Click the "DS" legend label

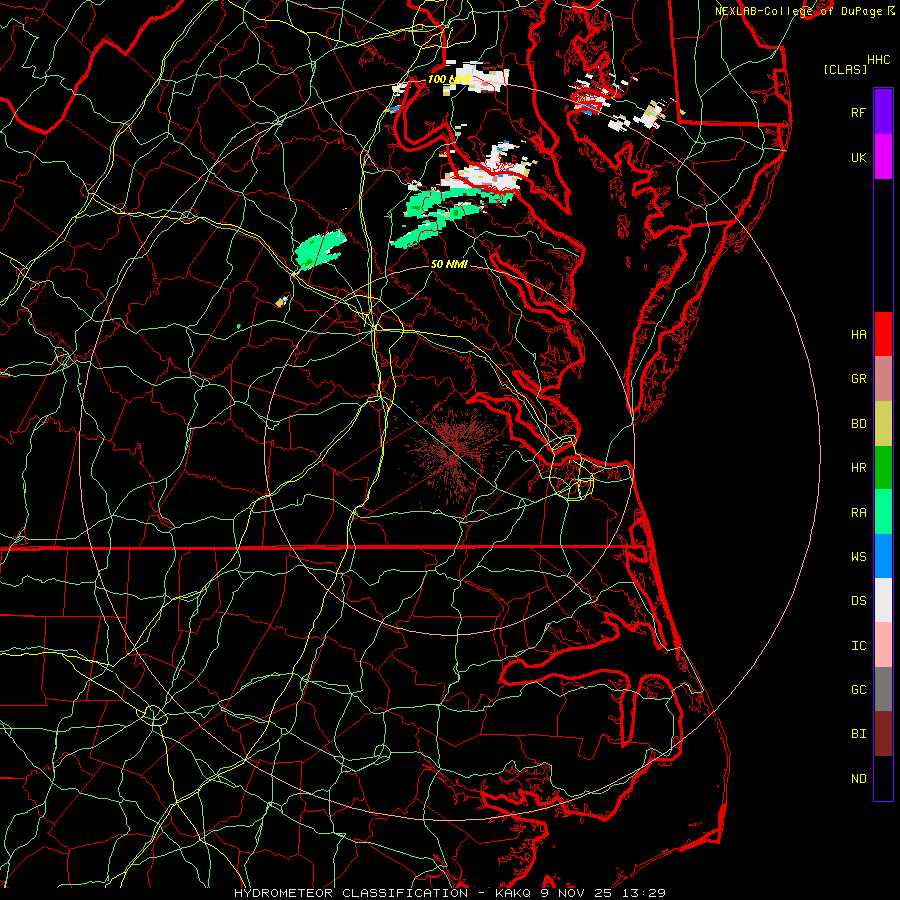pos(858,601)
